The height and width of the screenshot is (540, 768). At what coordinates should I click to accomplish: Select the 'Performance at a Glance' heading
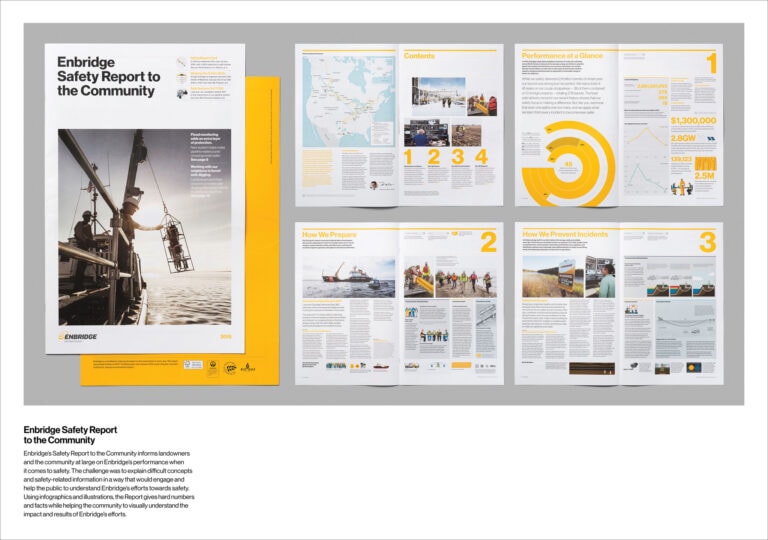(x=562, y=56)
